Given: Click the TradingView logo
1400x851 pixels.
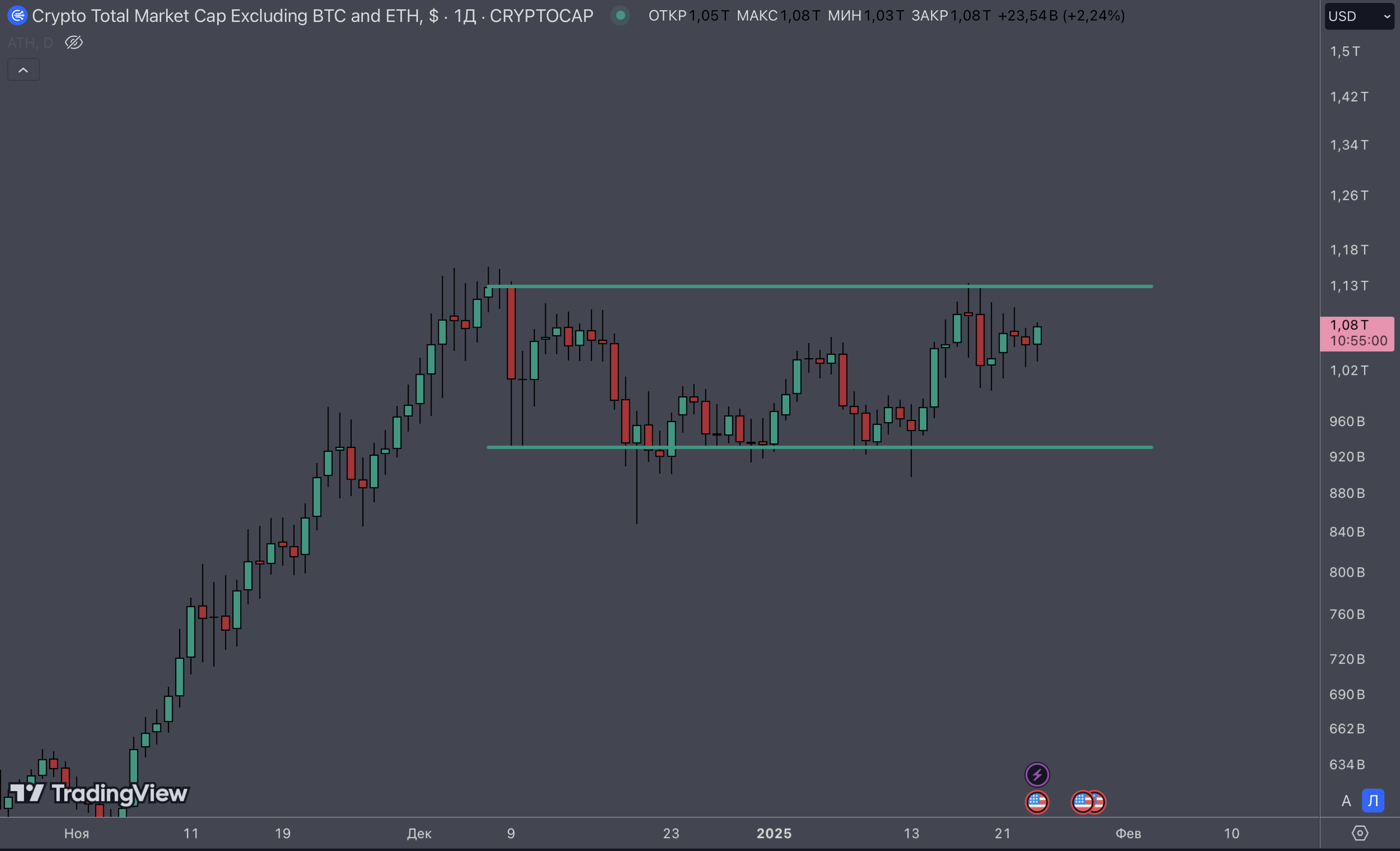Looking at the screenshot, I should 98,793.
